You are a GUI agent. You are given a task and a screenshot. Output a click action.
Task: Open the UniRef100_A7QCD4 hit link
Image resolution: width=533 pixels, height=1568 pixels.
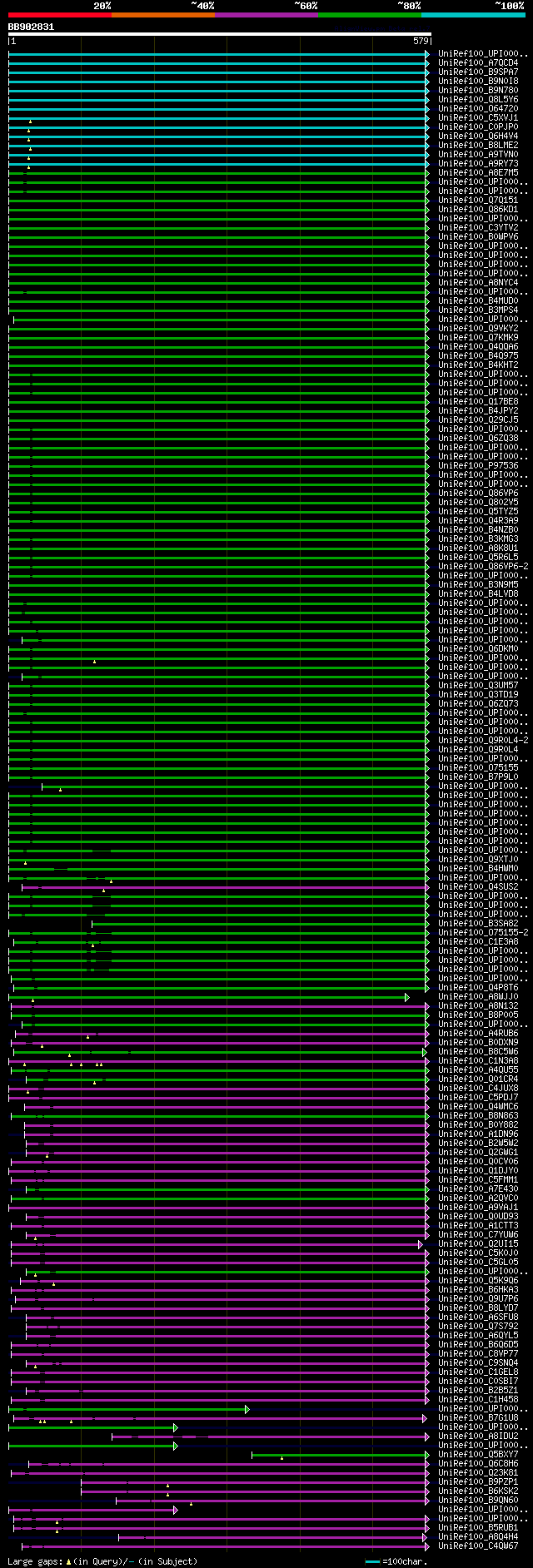478,63
